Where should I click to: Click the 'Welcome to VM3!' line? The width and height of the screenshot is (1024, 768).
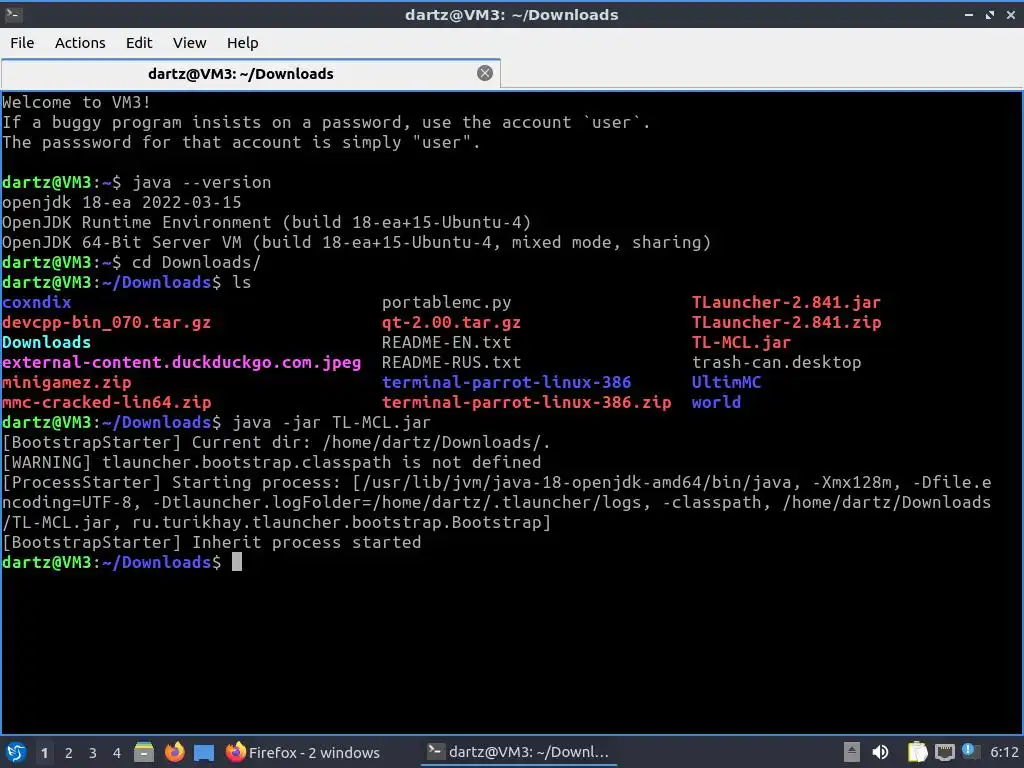coord(76,103)
